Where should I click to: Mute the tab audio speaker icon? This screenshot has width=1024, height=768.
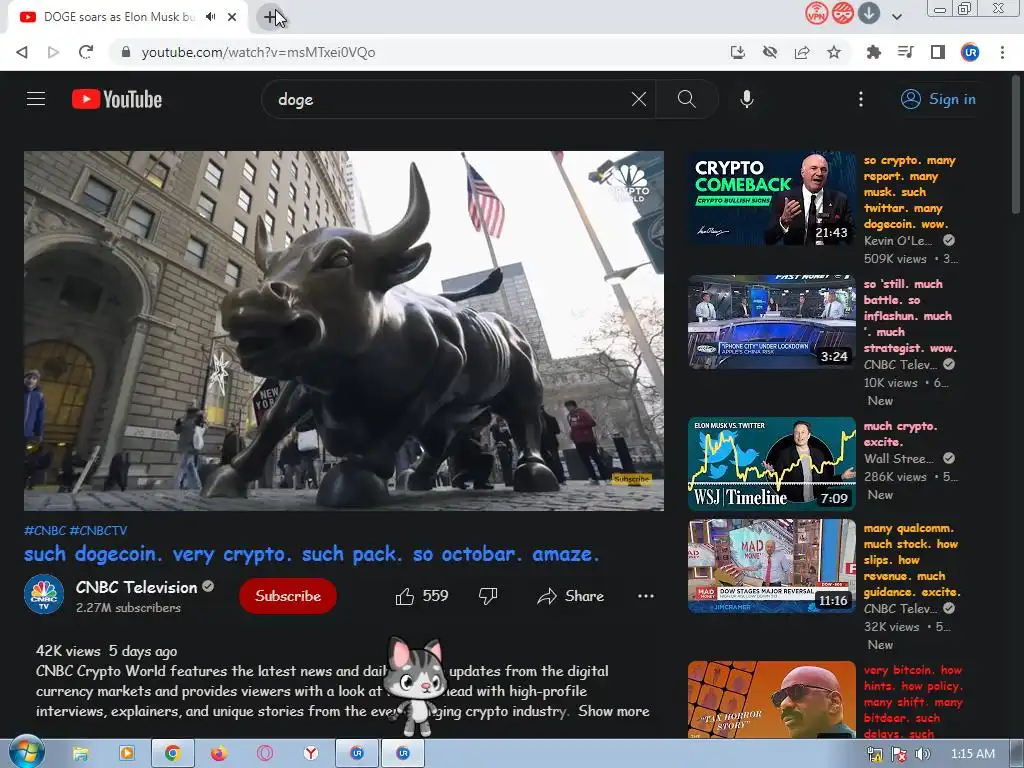click(x=210, y=17)
